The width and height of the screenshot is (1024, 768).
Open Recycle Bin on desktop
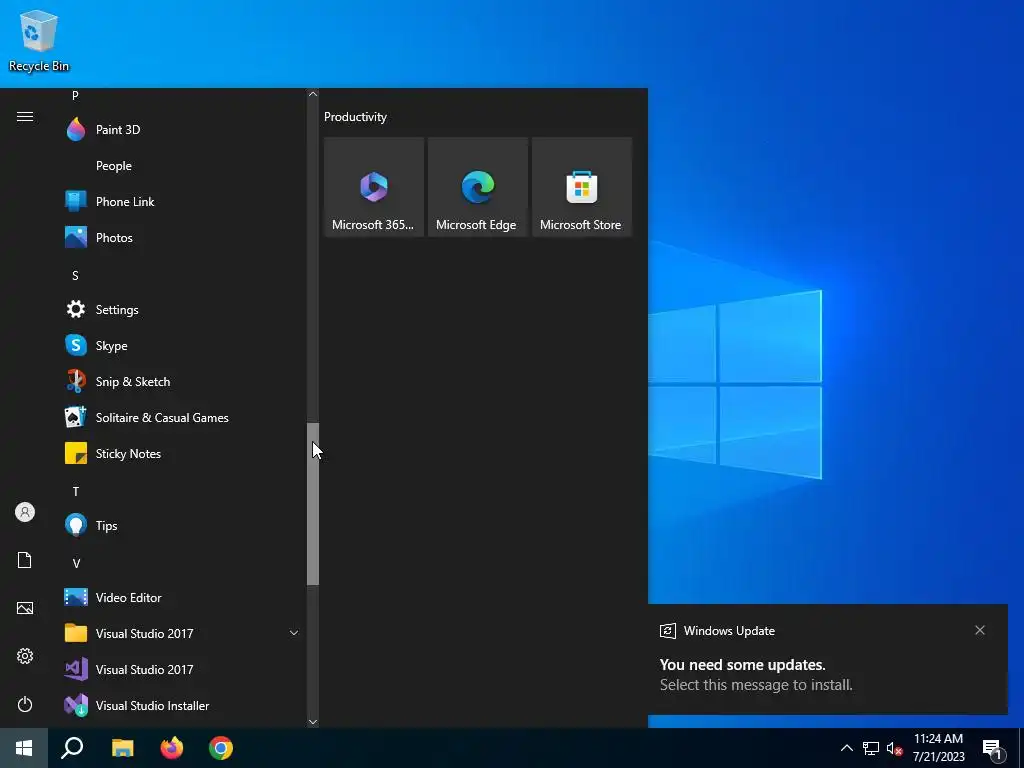(x=39, y=40)
